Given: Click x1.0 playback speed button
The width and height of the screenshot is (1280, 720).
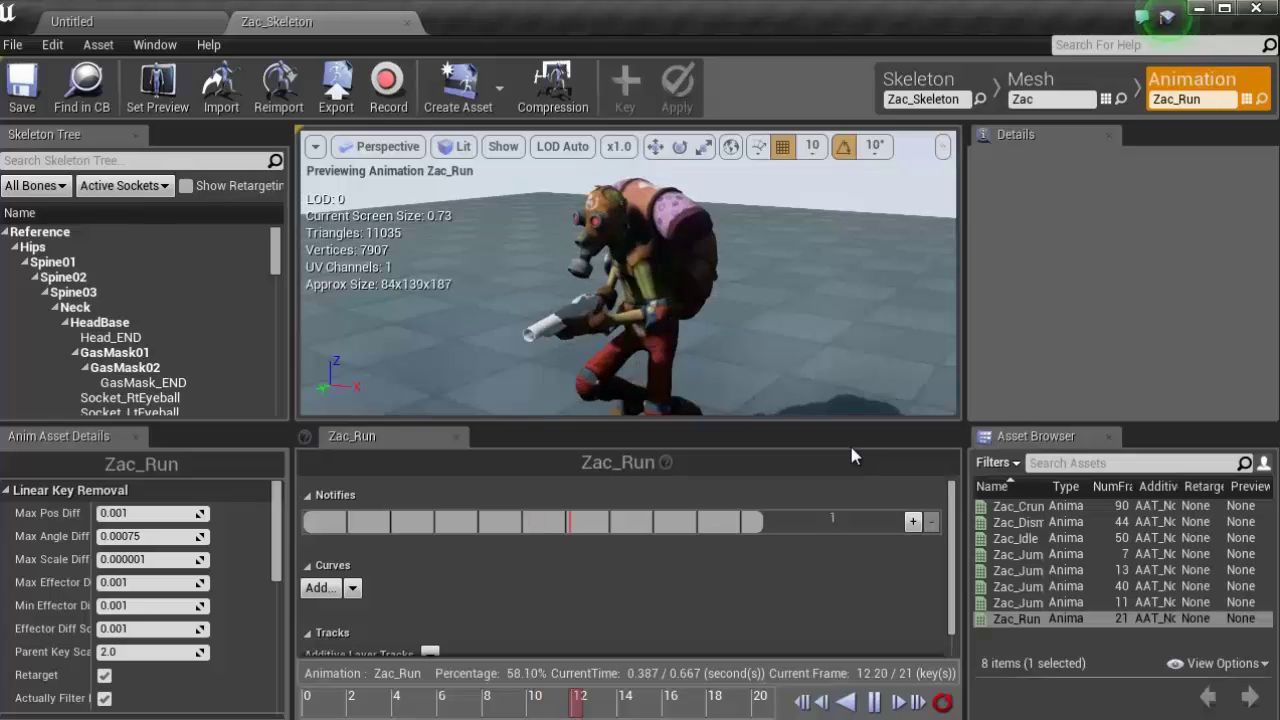Looking at the screenshot, I should point(619,147).
